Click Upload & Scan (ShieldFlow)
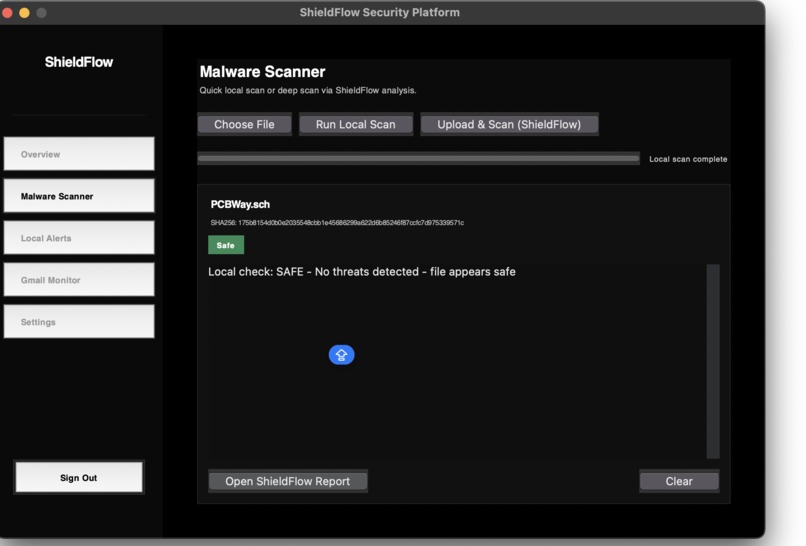The image size is (806, 546). point(509,124)
